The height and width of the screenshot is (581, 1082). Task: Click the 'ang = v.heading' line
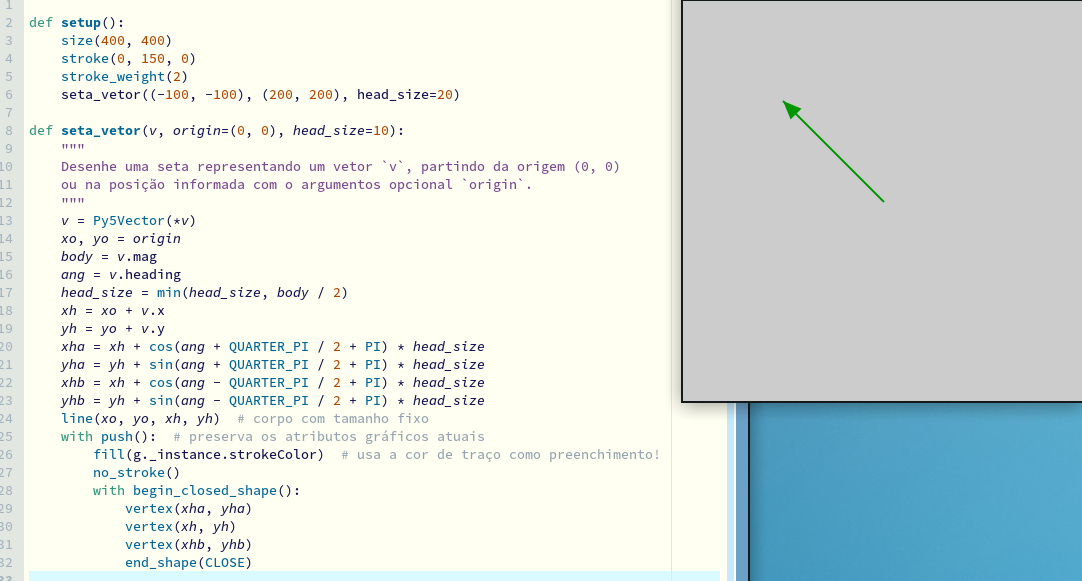[121, 274]
